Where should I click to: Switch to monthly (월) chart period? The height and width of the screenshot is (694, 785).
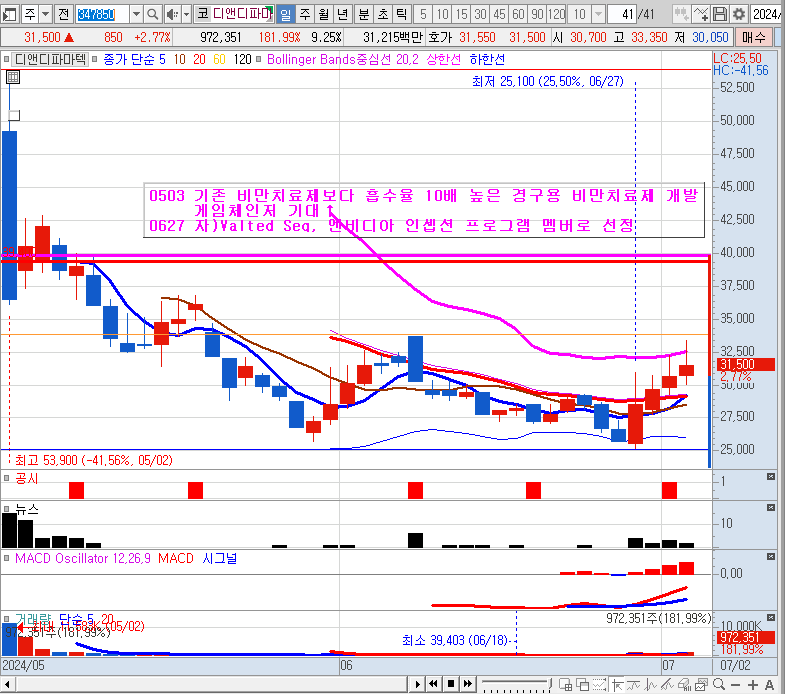click(x=322, y=14)
